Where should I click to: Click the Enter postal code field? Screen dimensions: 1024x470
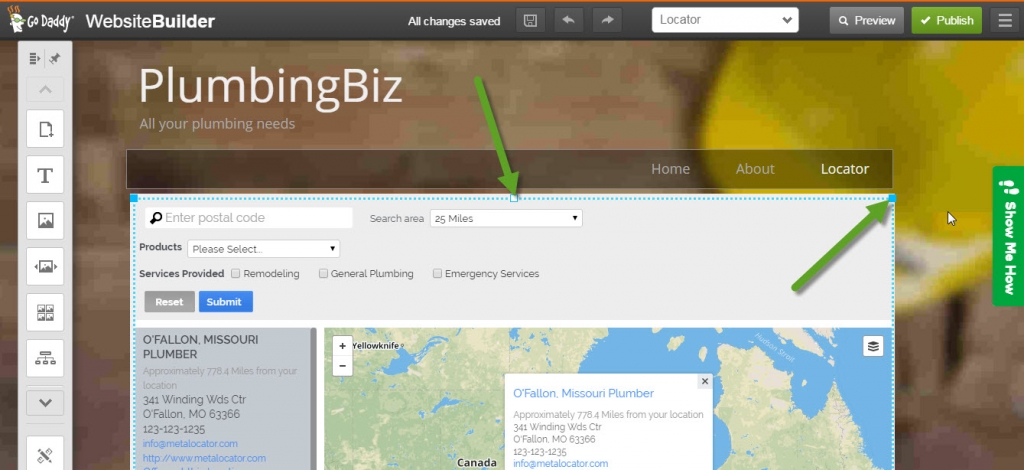pos(249,218)
